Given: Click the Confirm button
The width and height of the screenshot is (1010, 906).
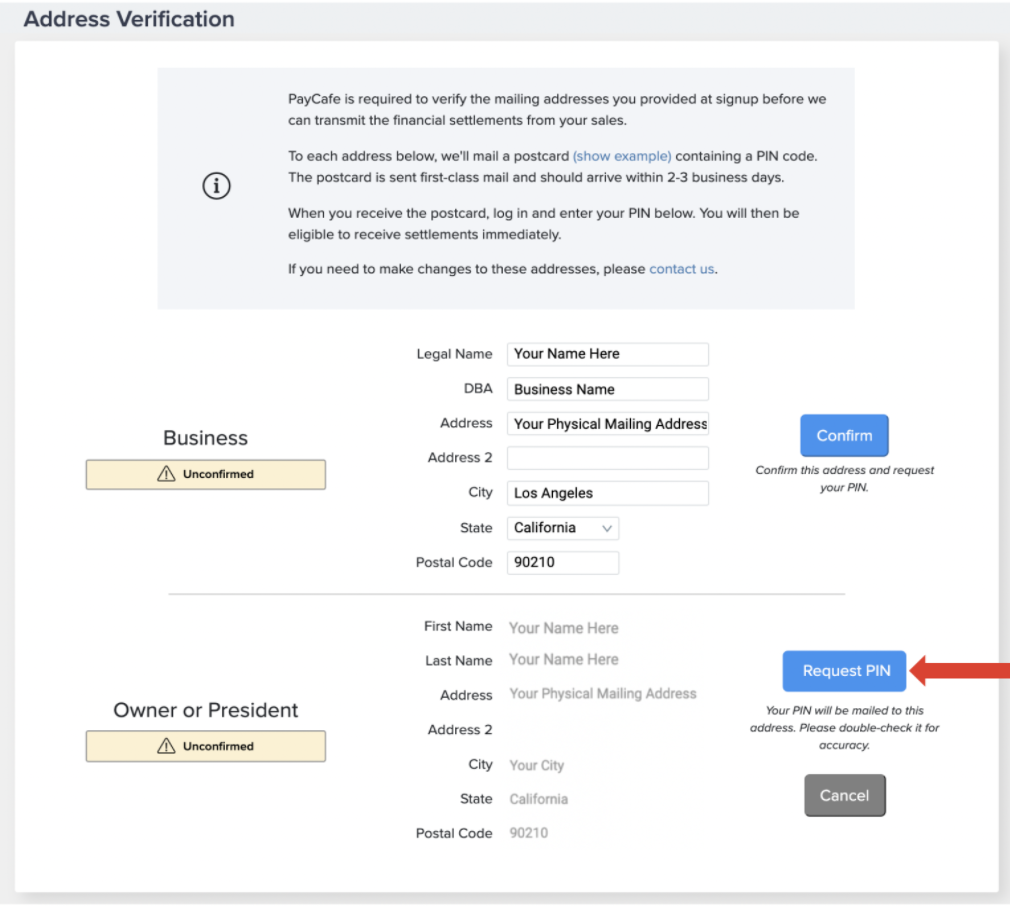Looking at the screenshot, I should pyautogui.click(x=844, y=435).
